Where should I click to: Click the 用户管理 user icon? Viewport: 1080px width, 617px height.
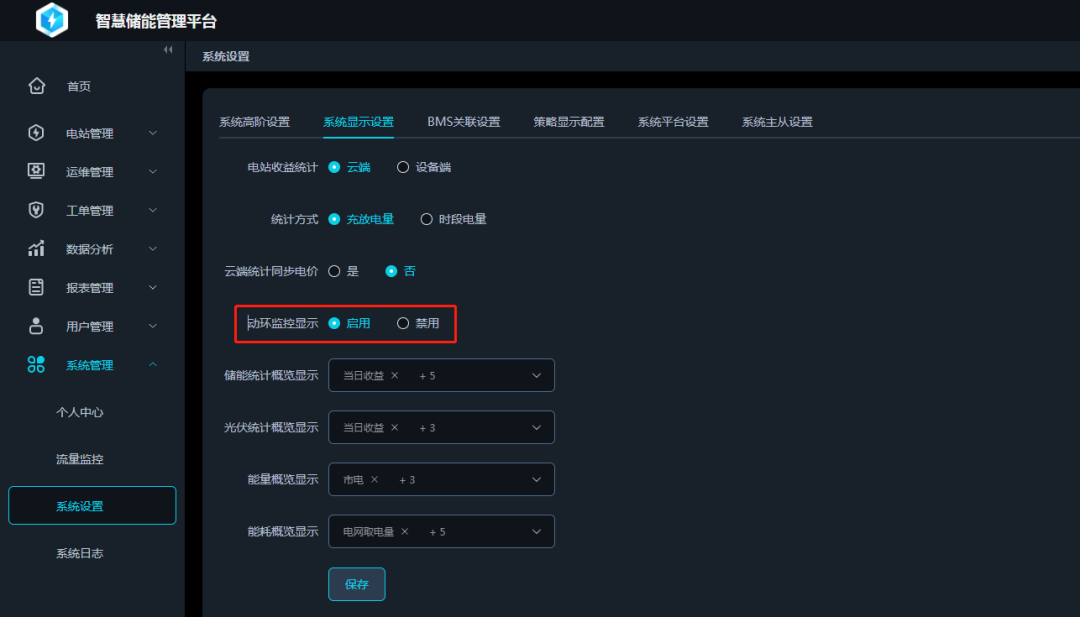click(36, 326)
